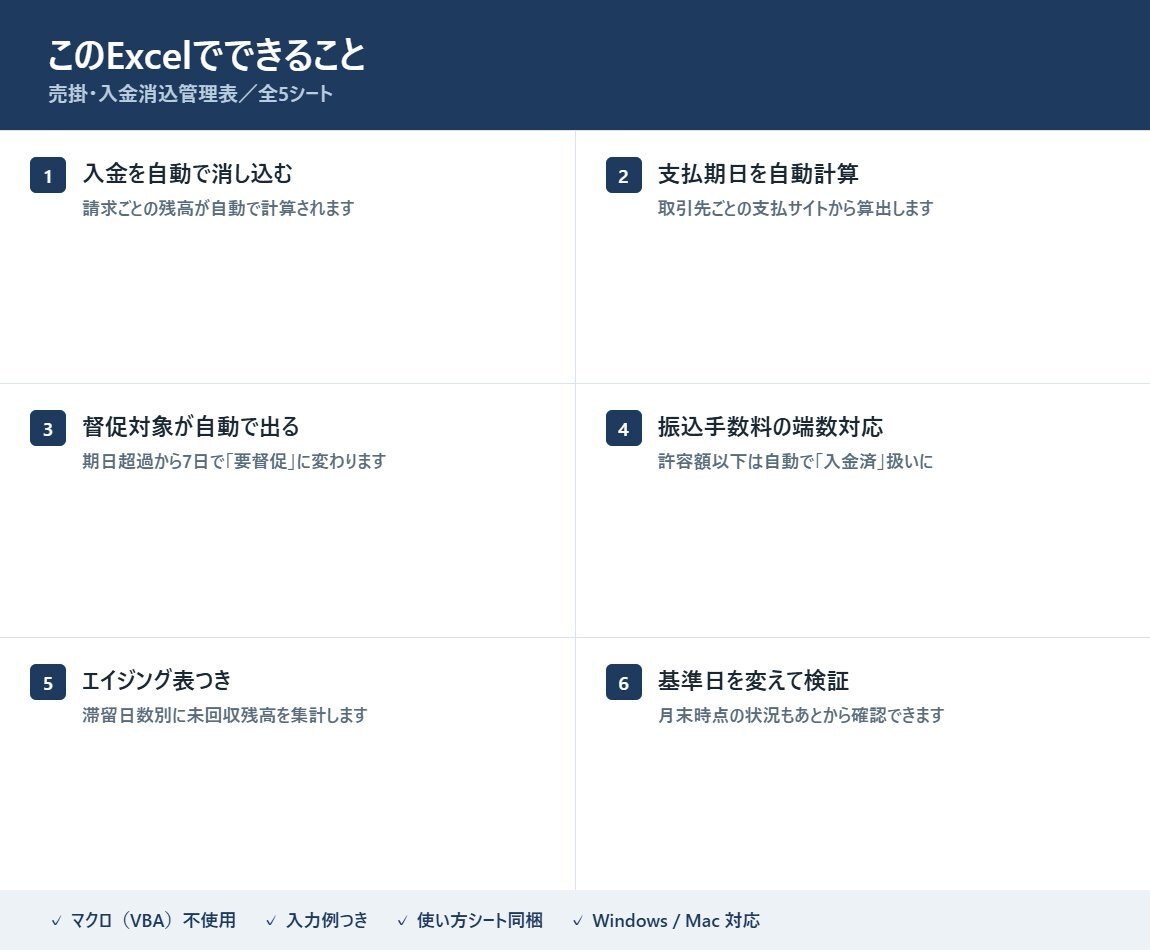Viewport: 1150px width, 950px height.
Task: Click the number 1 badge icon
Action: pyautogui.click(x=48, y=175)
